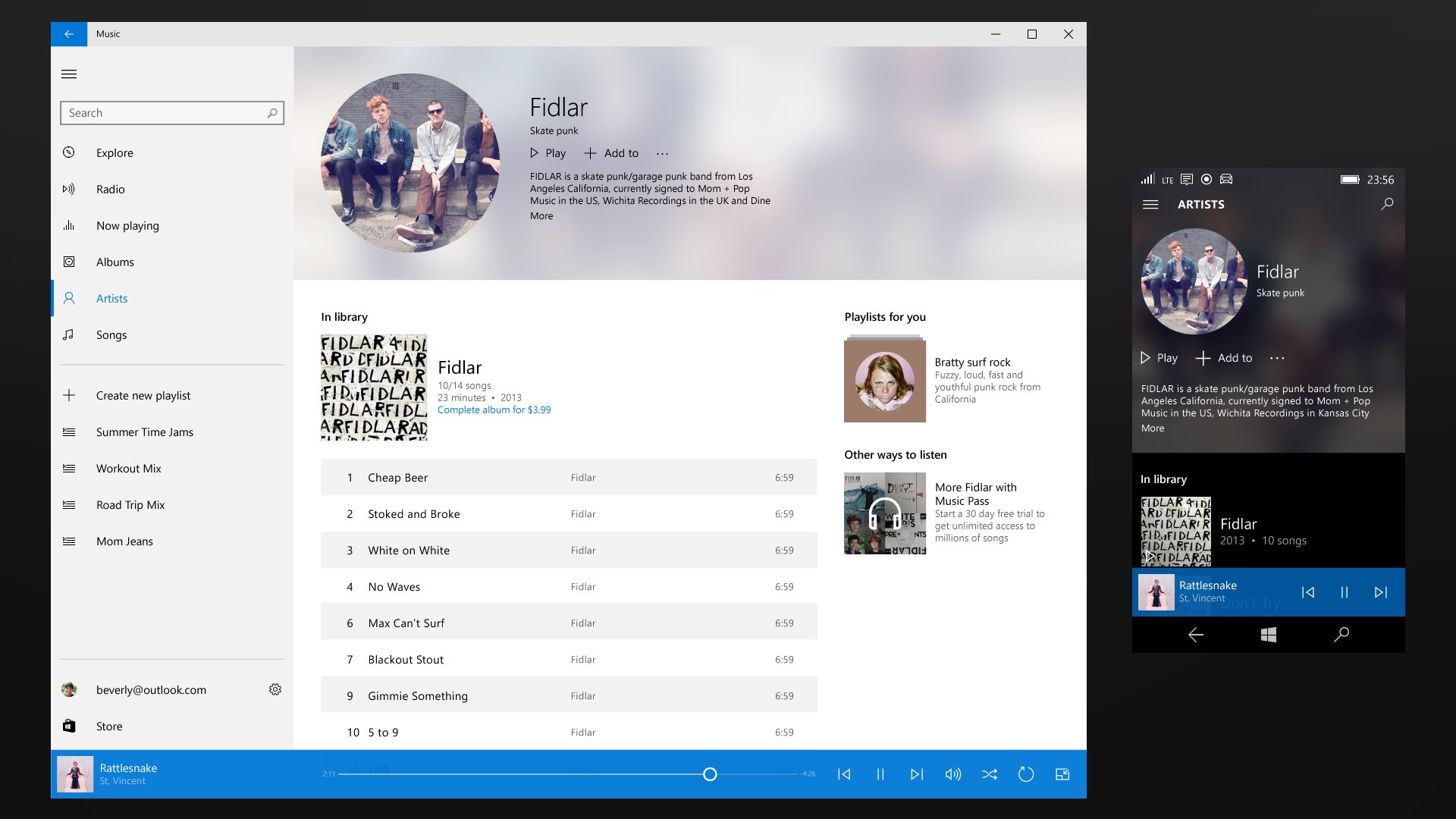
Task: Click the song progress slider handle
Action: point(710,774)
